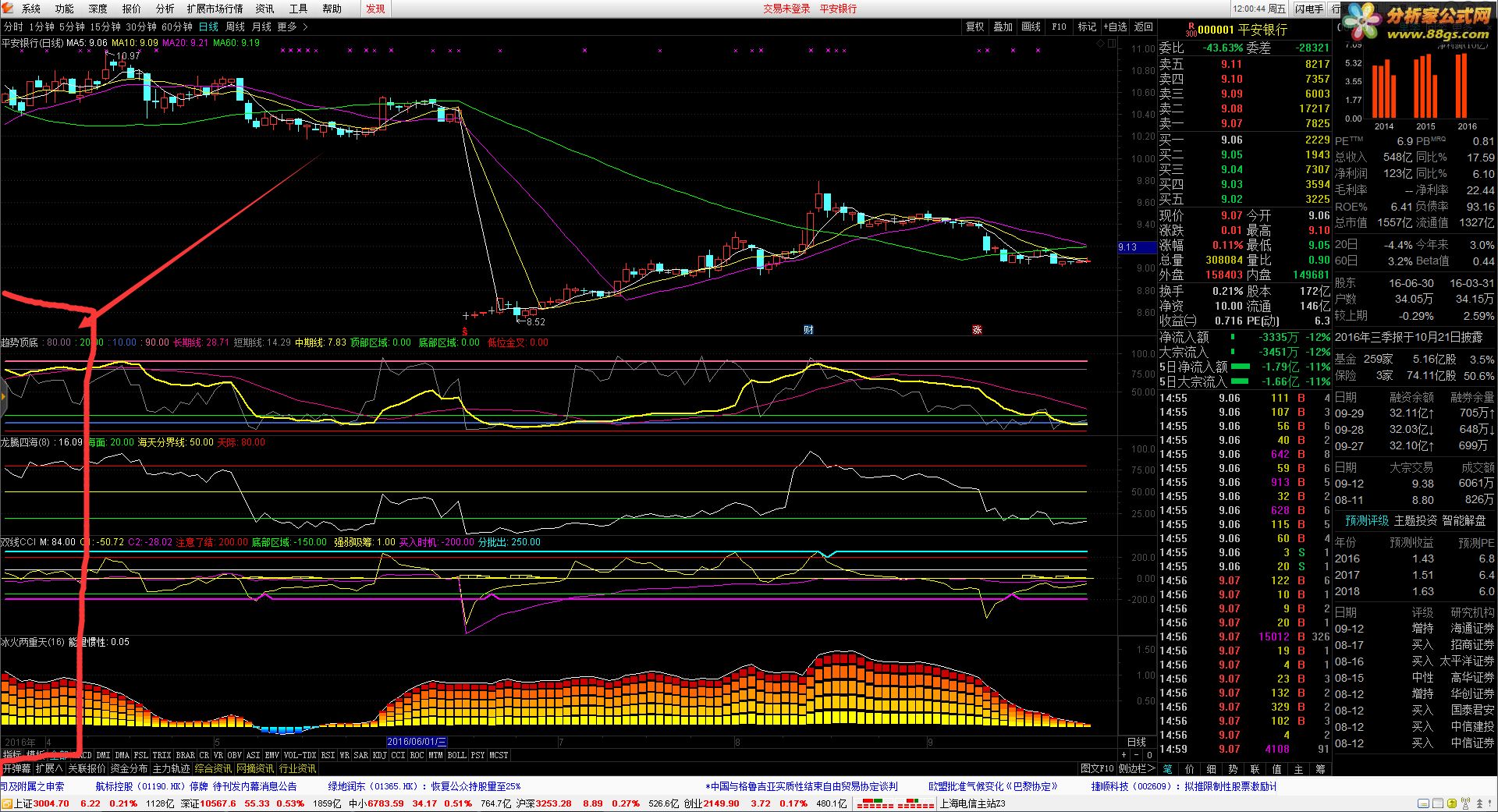Screen dimensions: 1498x812
Task: Open the 资金分布 tab
Action: pos(129,768)
